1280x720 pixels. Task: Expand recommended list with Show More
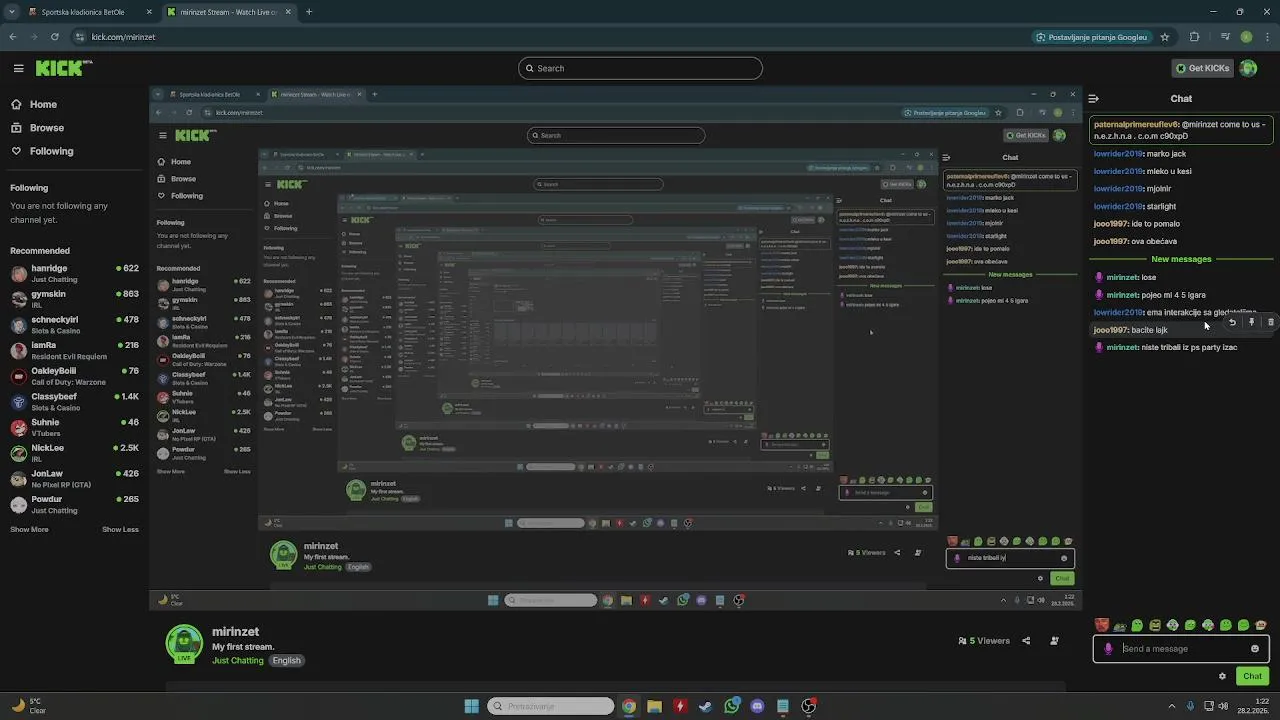(29, 529)
